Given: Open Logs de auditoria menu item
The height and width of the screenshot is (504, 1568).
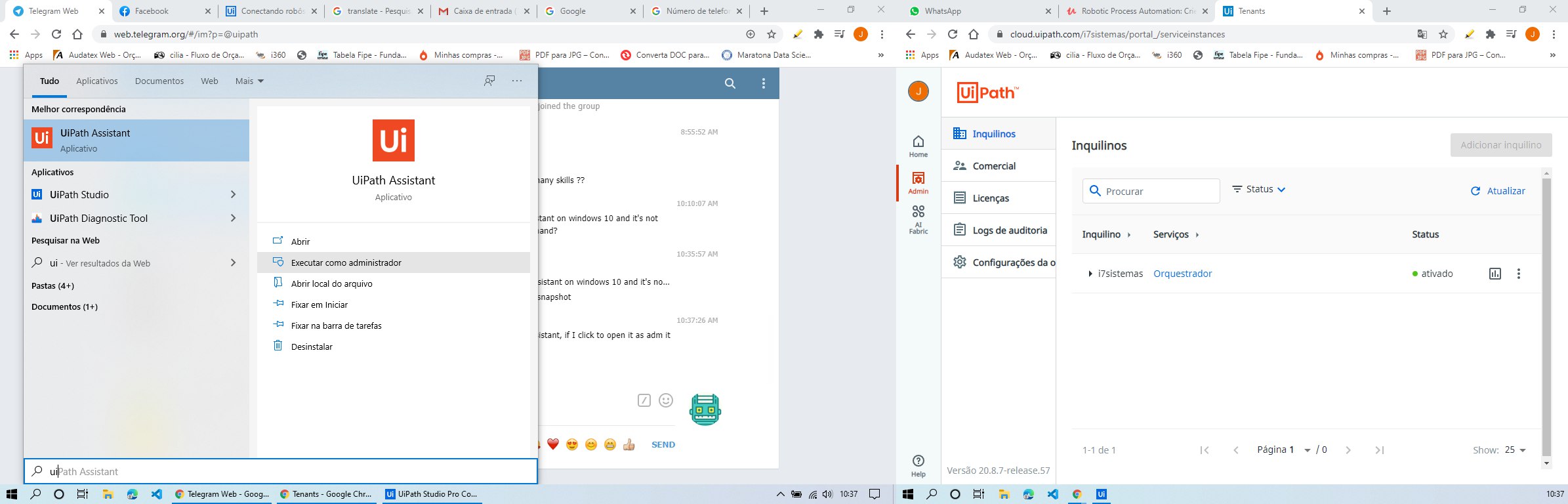Looking at the screenshot, I should coord(999,230).
